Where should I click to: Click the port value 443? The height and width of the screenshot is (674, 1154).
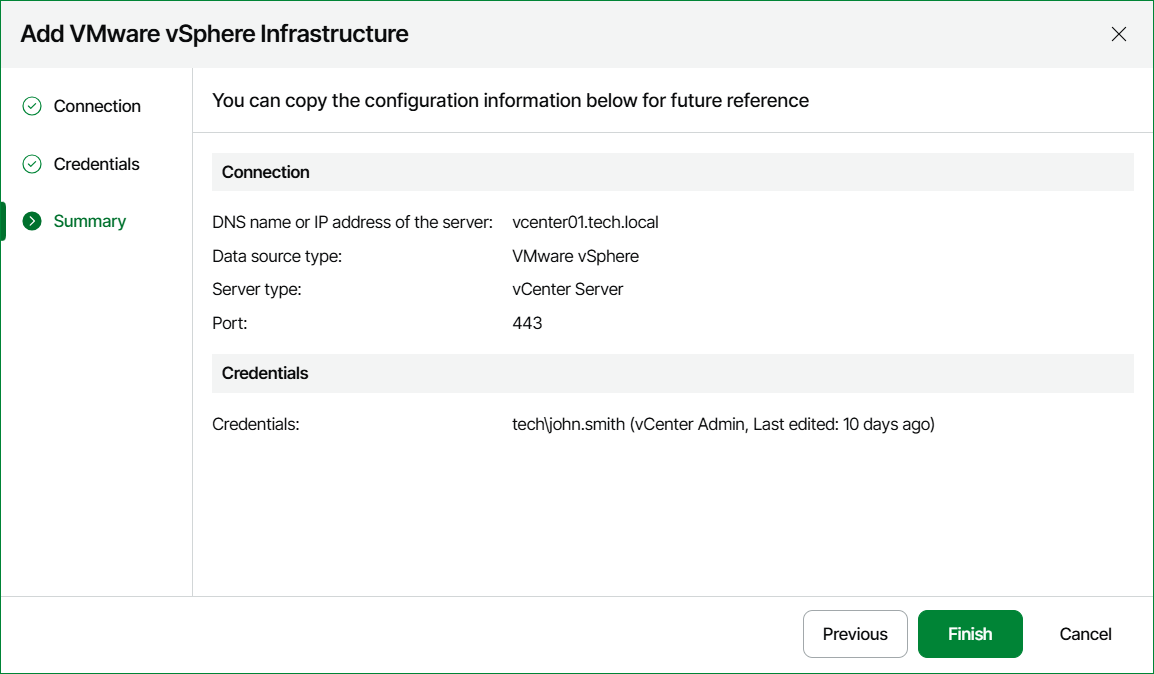pyautogui.click(x=527, y=323)
